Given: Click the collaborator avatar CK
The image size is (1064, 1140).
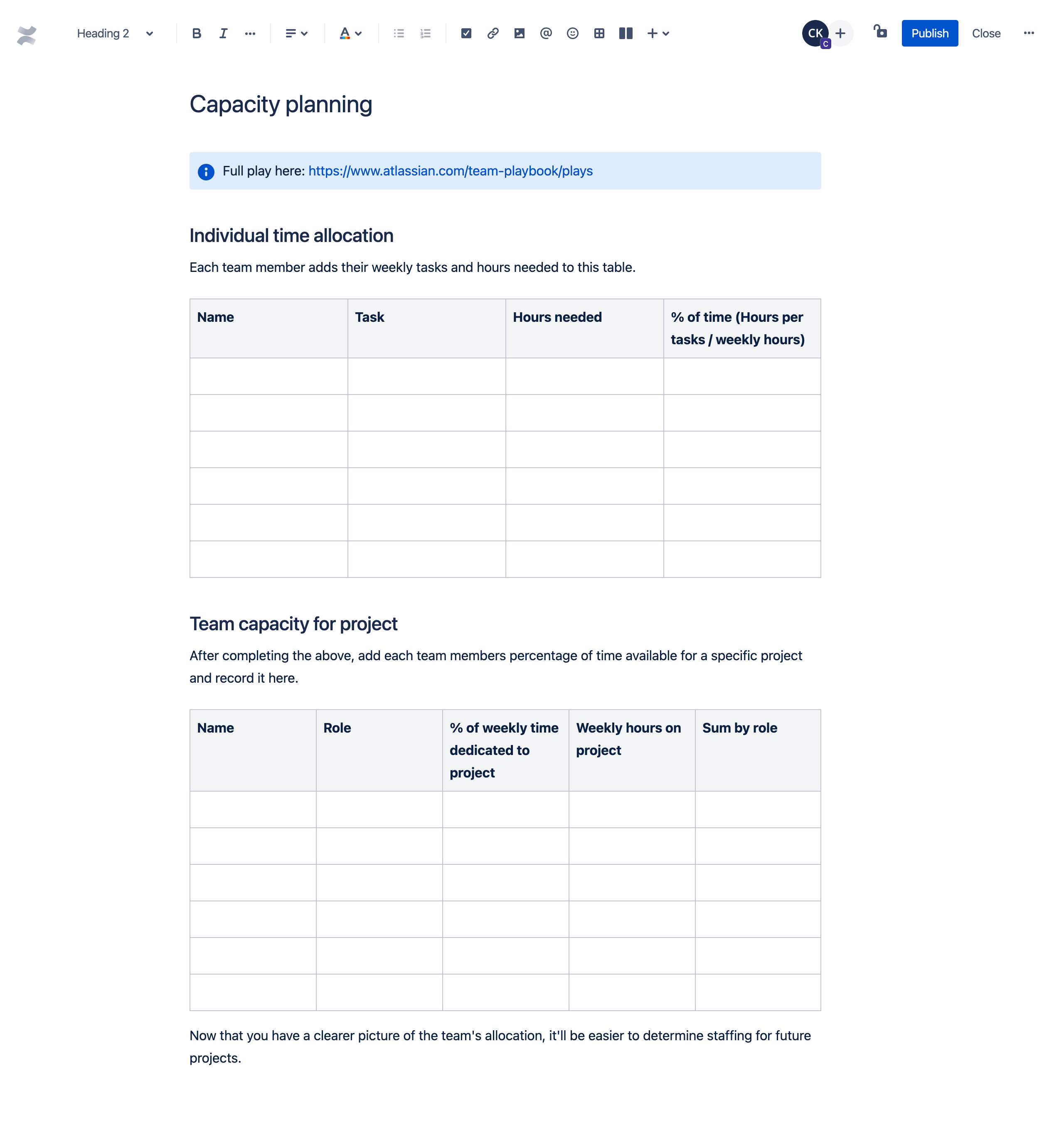Looking at the screenshot, I should coord(815,33).
